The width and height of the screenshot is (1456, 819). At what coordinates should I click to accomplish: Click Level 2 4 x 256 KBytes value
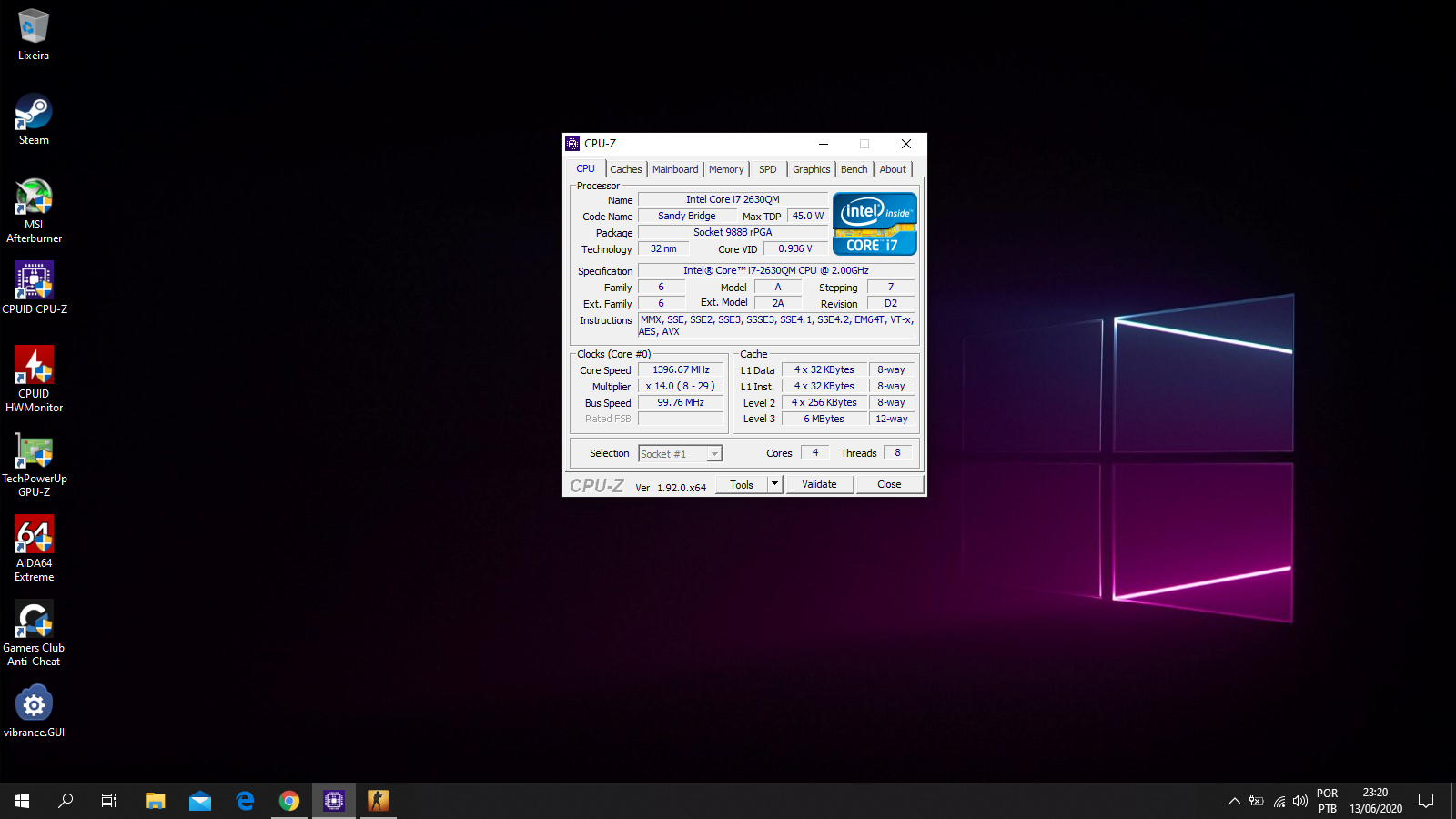(x=824, y=402)
